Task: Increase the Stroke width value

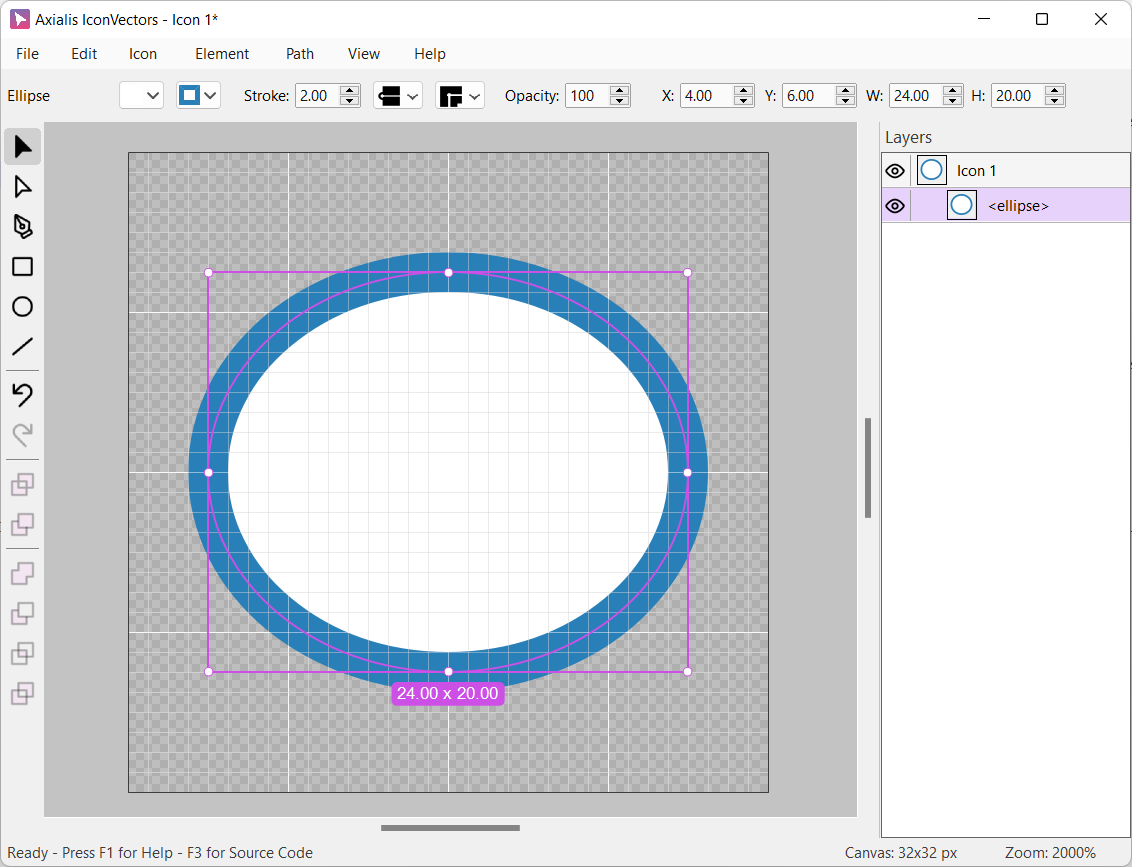Action: click(x=350, y=91)
